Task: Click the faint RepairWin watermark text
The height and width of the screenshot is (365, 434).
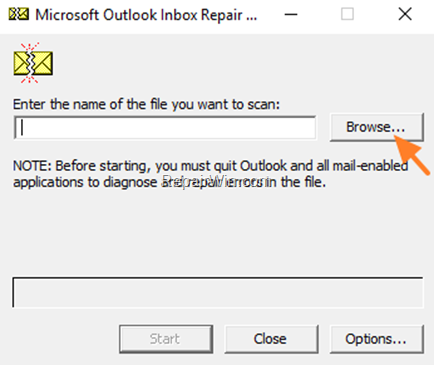Action: point(215,182)
